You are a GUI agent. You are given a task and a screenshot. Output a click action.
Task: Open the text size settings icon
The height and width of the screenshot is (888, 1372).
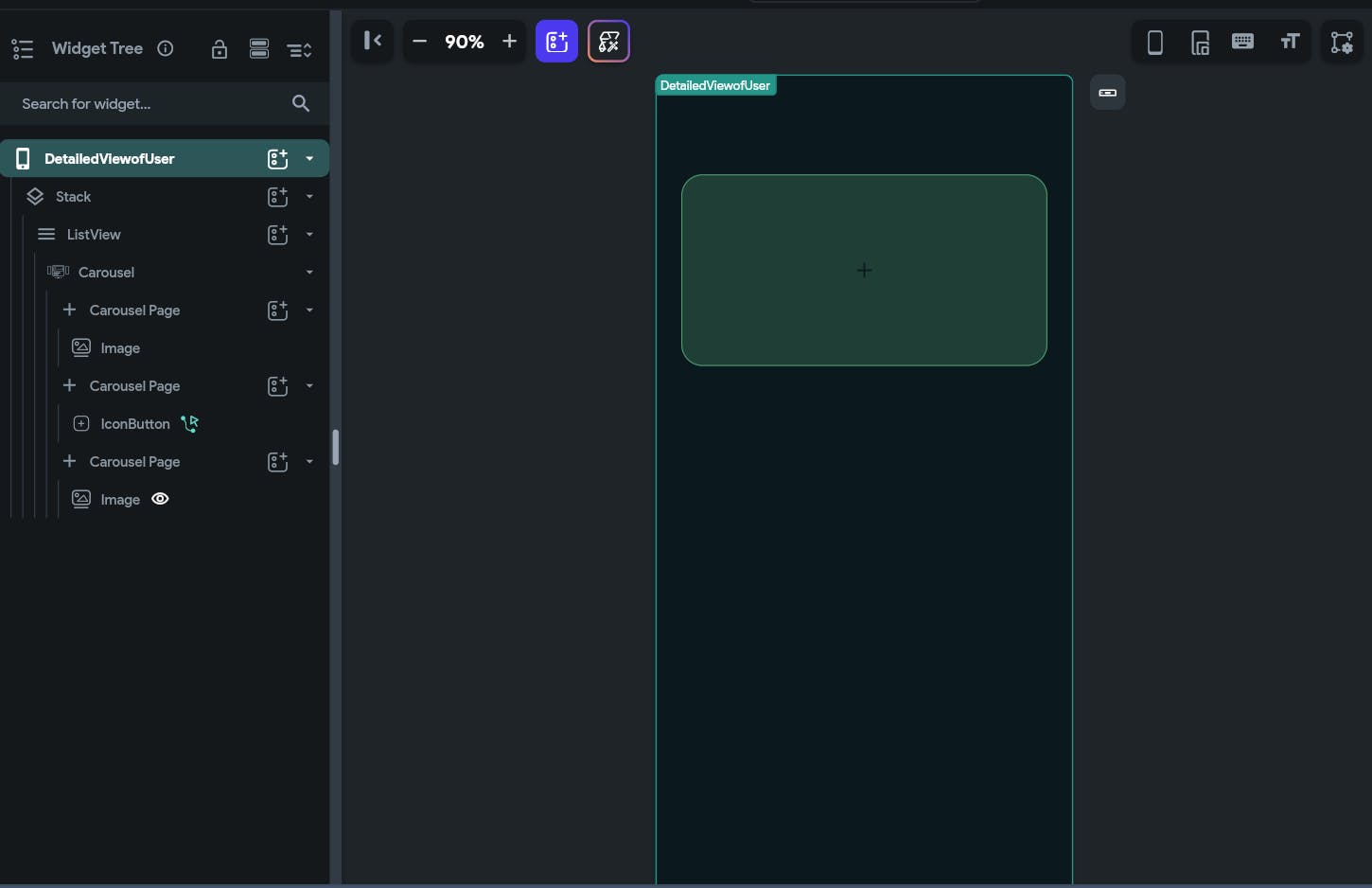[1290, 42]
